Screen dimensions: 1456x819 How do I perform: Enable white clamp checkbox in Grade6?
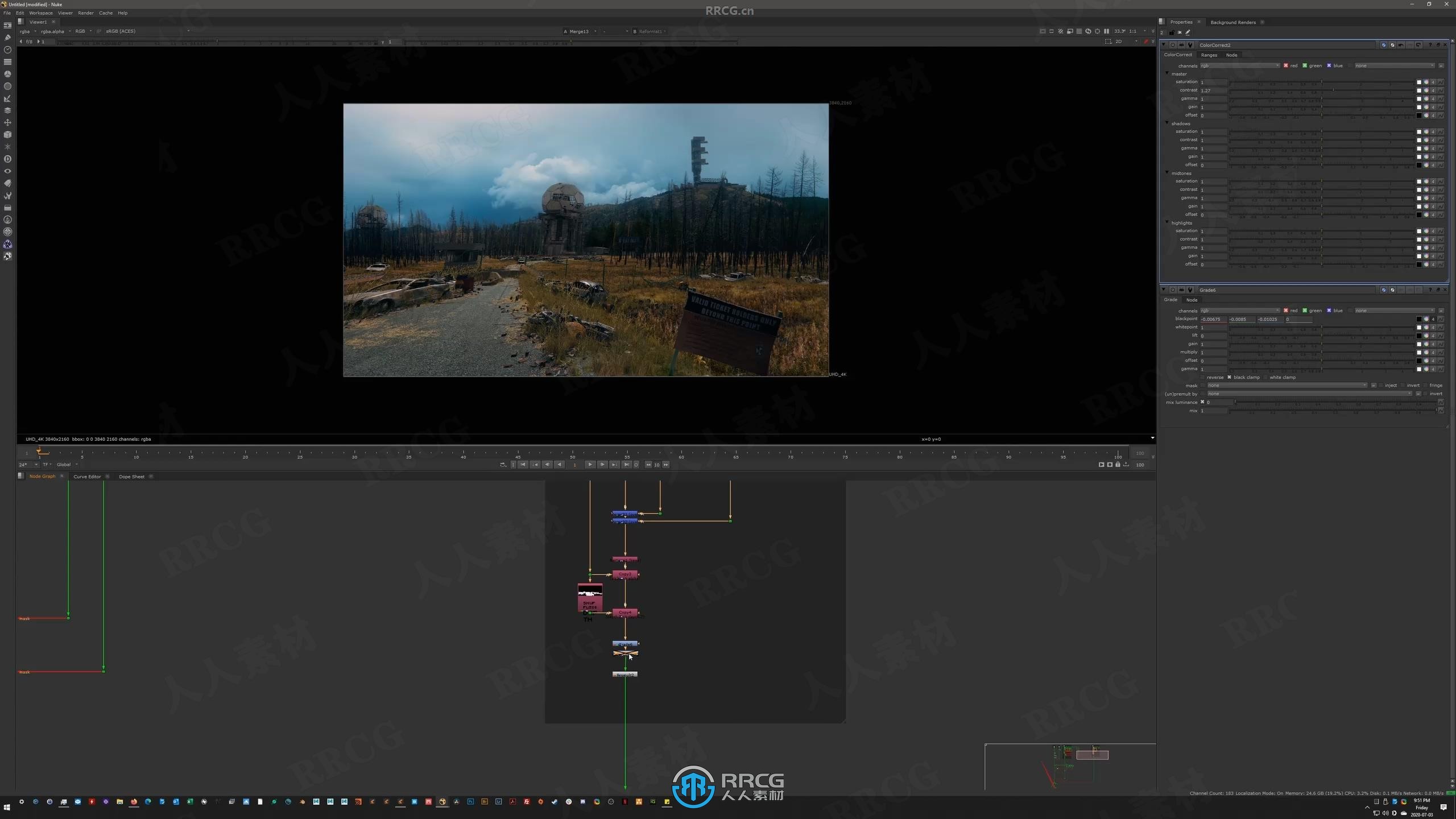click(1265, 377)
